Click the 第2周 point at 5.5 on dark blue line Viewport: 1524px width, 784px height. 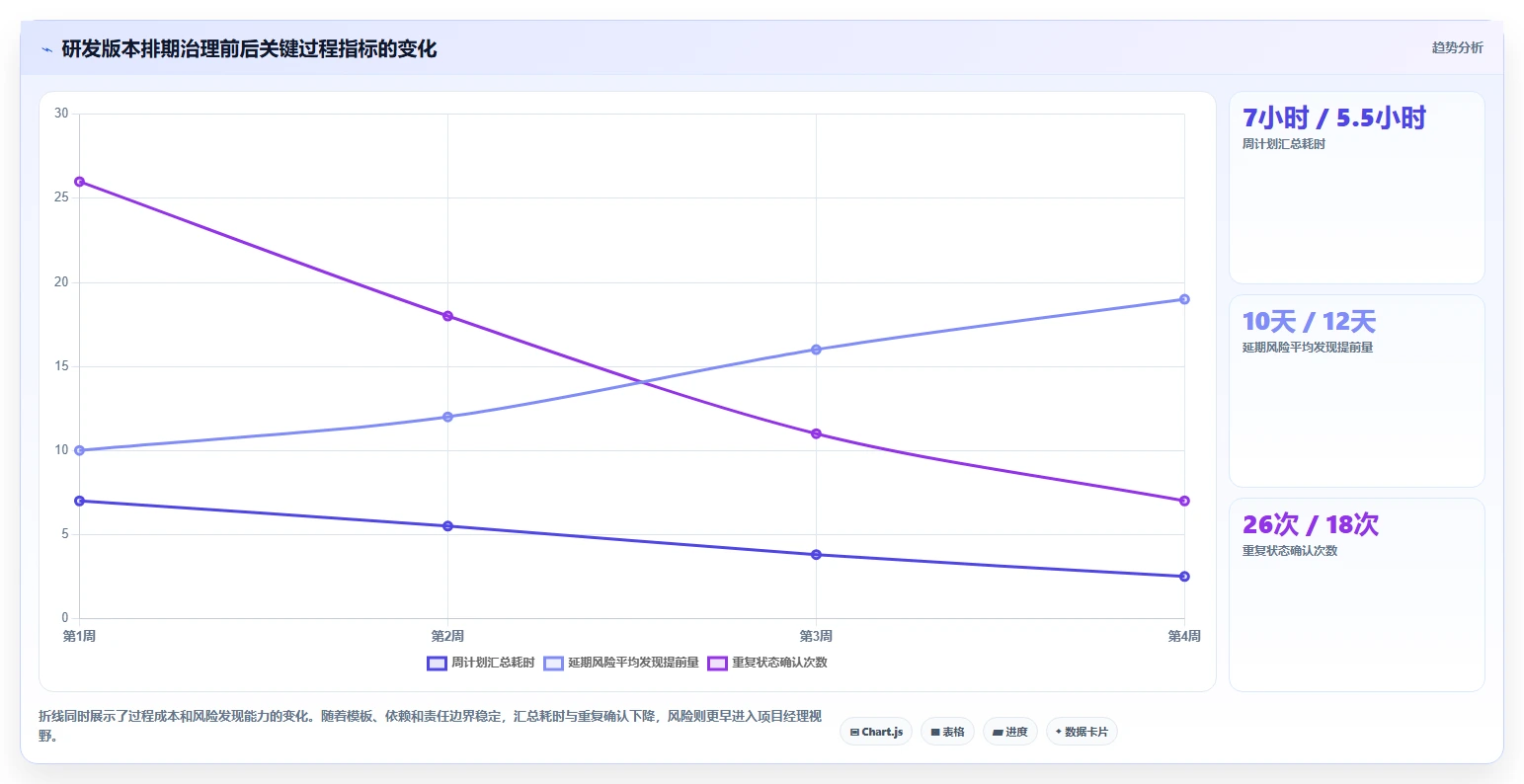click(447, 526)
